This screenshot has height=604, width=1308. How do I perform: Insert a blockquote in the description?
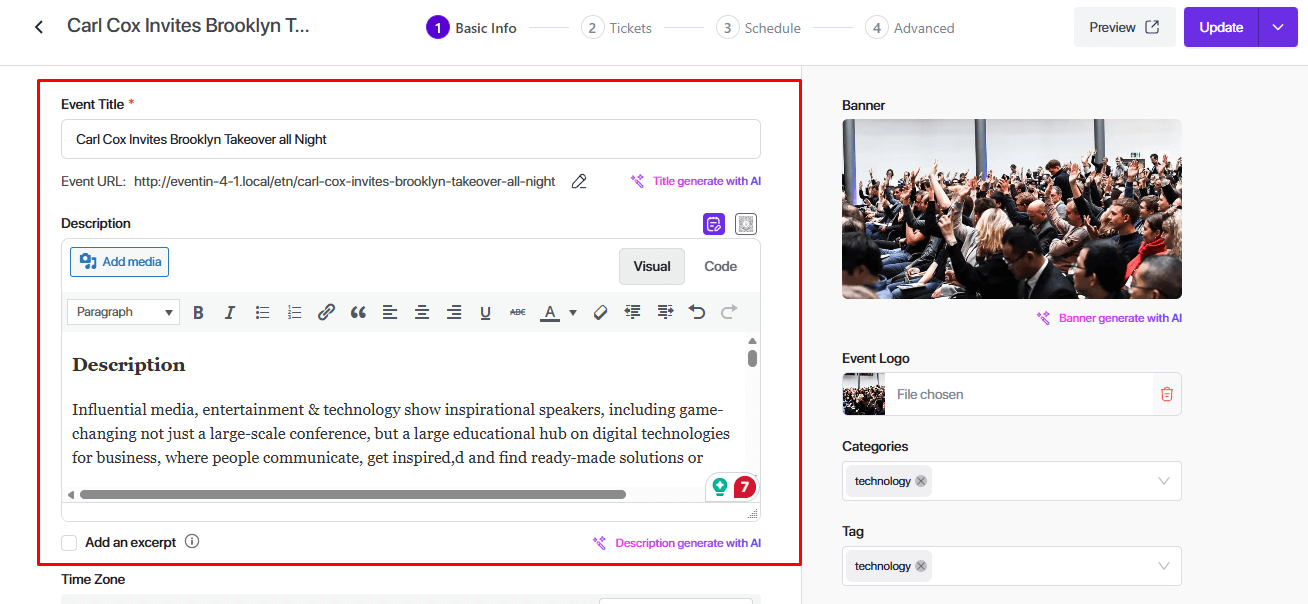(358, 312)
